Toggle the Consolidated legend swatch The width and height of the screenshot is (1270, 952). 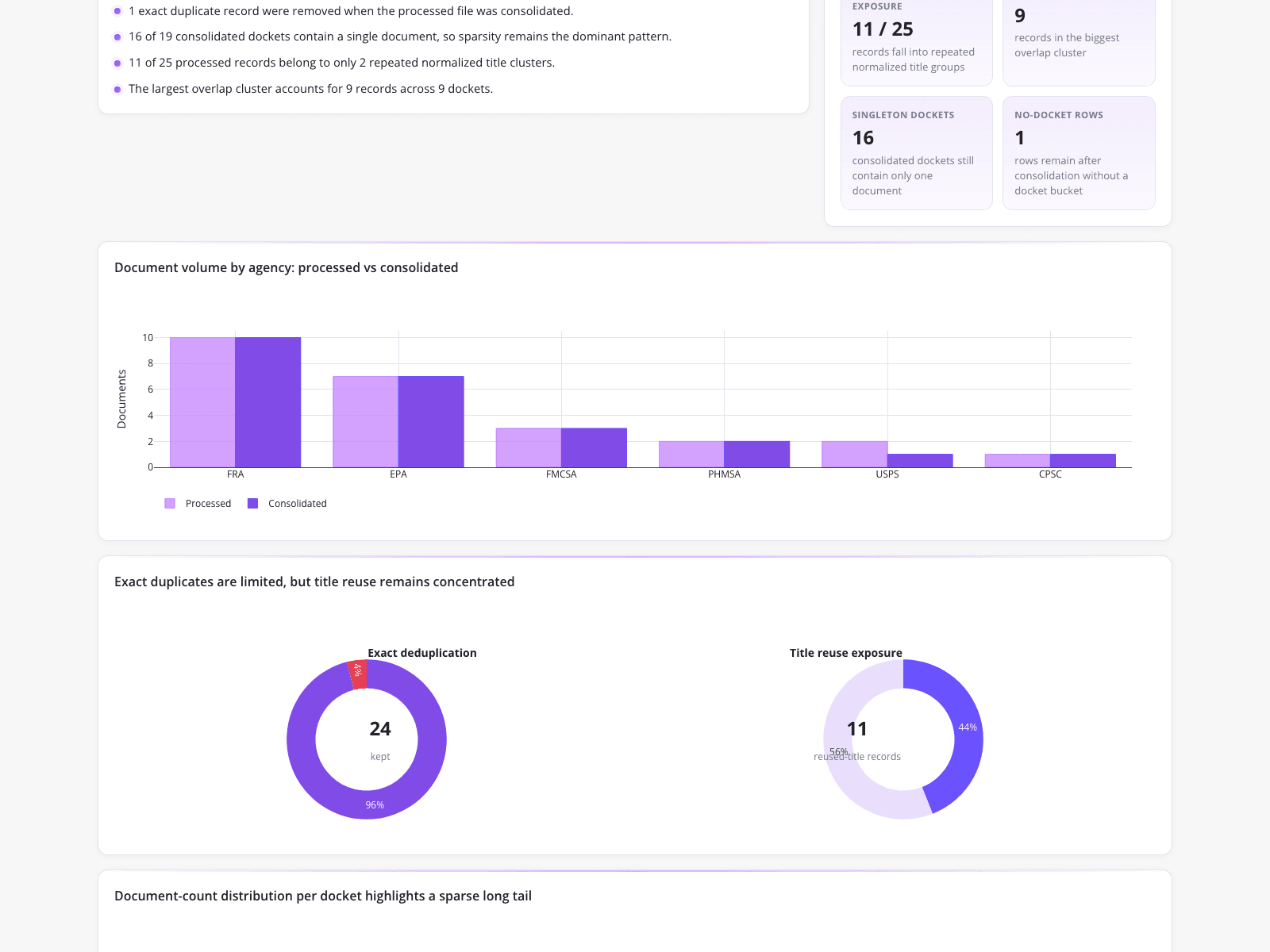tap(253, 504)
